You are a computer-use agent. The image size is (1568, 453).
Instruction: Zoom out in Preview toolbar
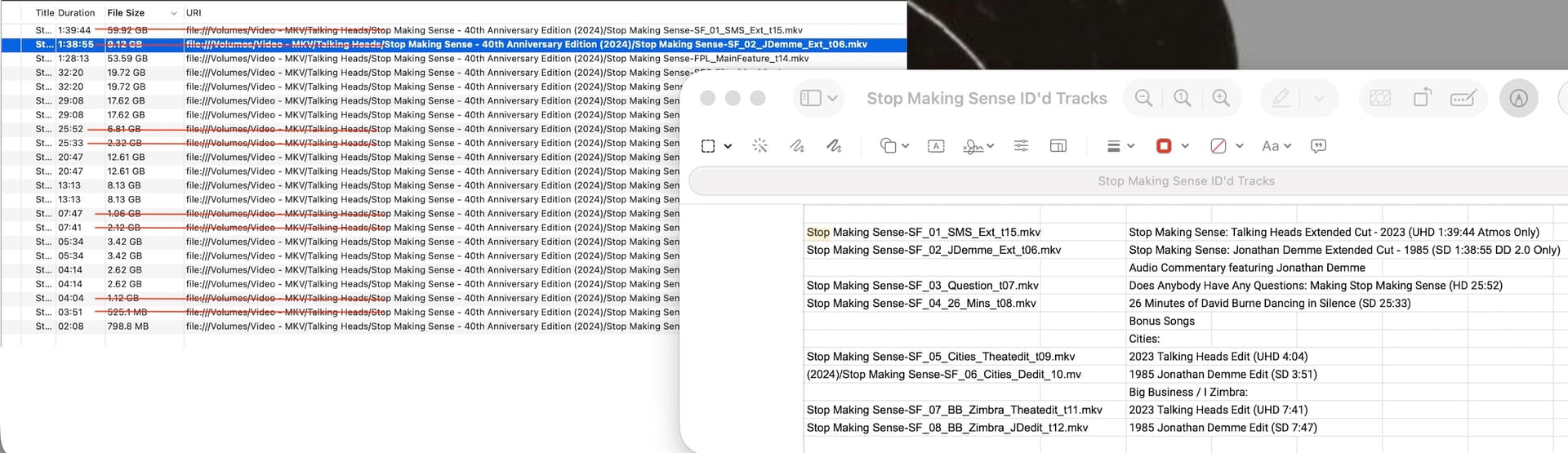1143,98
